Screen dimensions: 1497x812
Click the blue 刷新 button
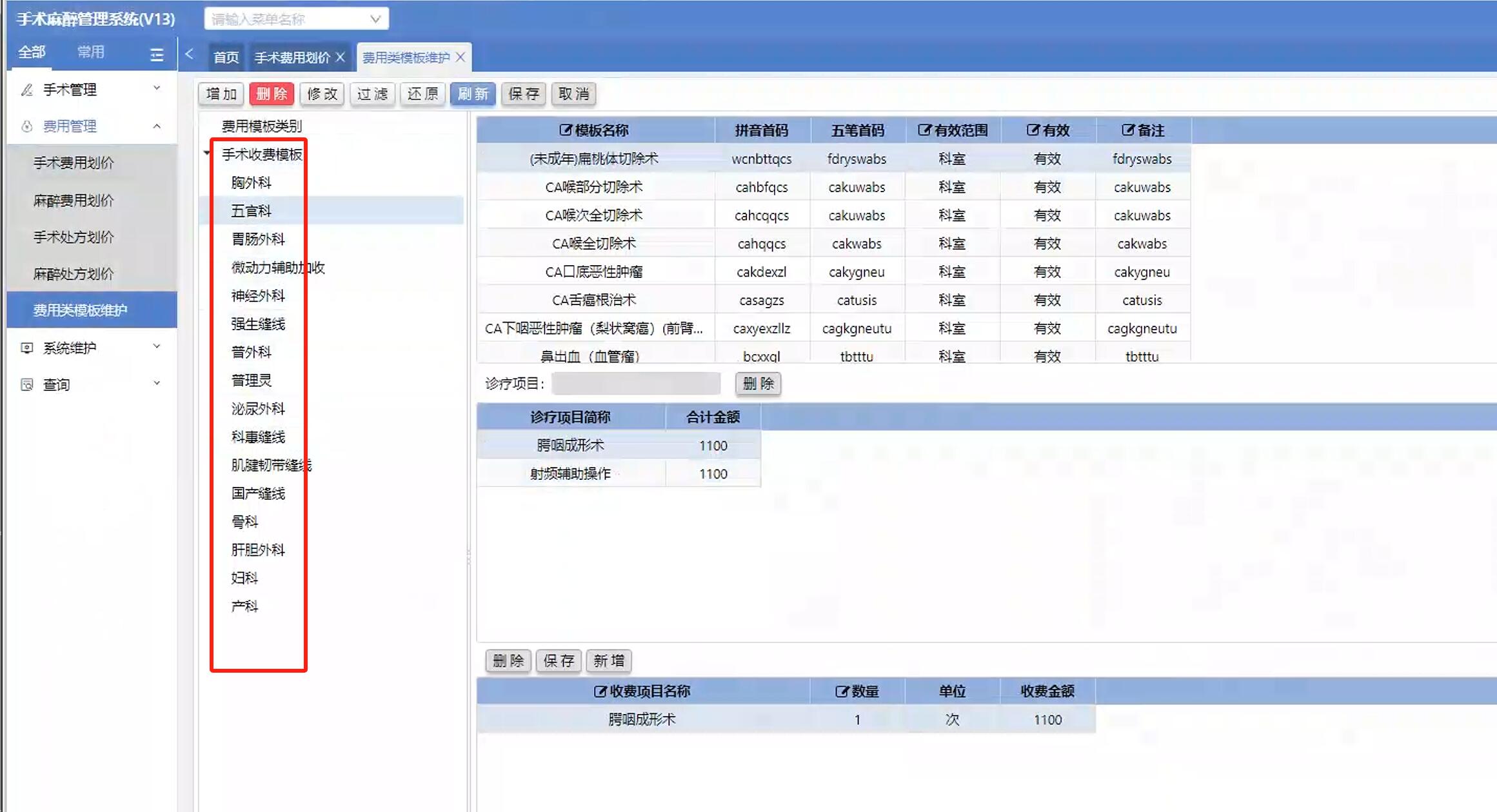473,94
